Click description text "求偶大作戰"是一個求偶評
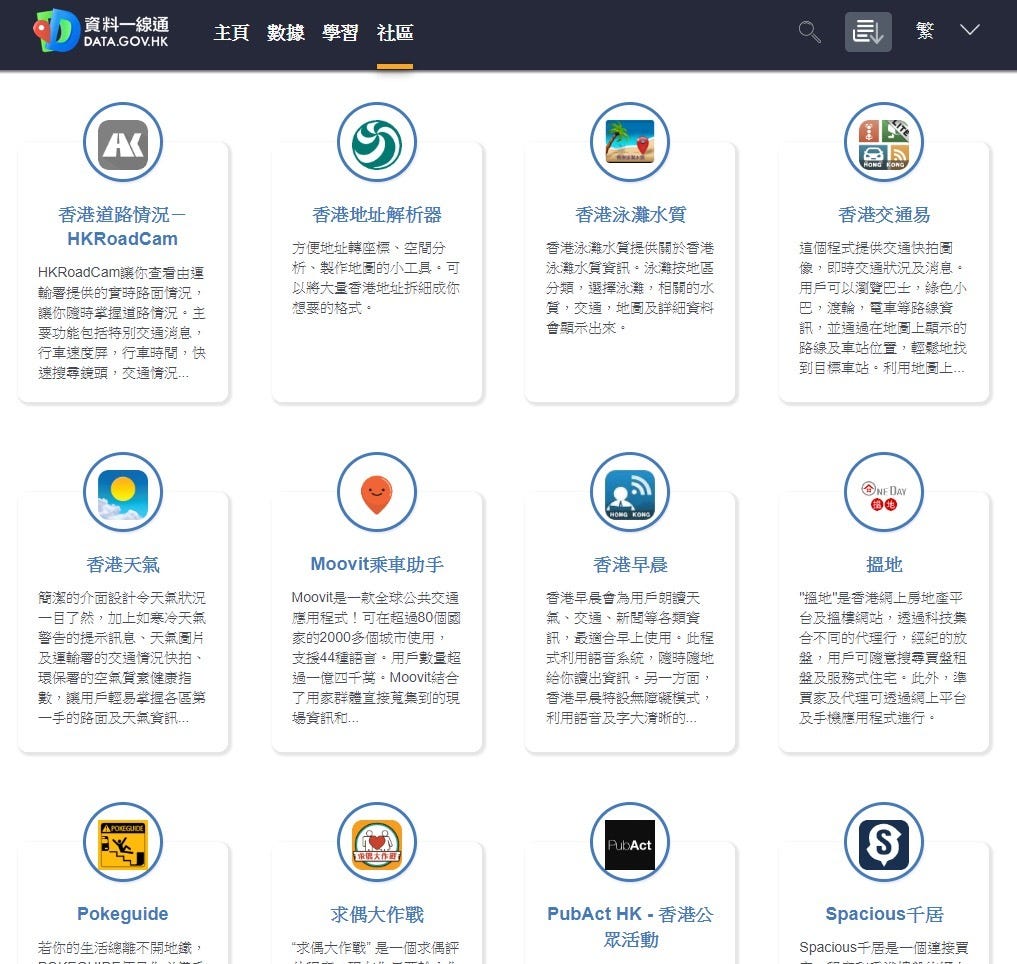This screenshot has width=1017, height=964. point(376,952)
